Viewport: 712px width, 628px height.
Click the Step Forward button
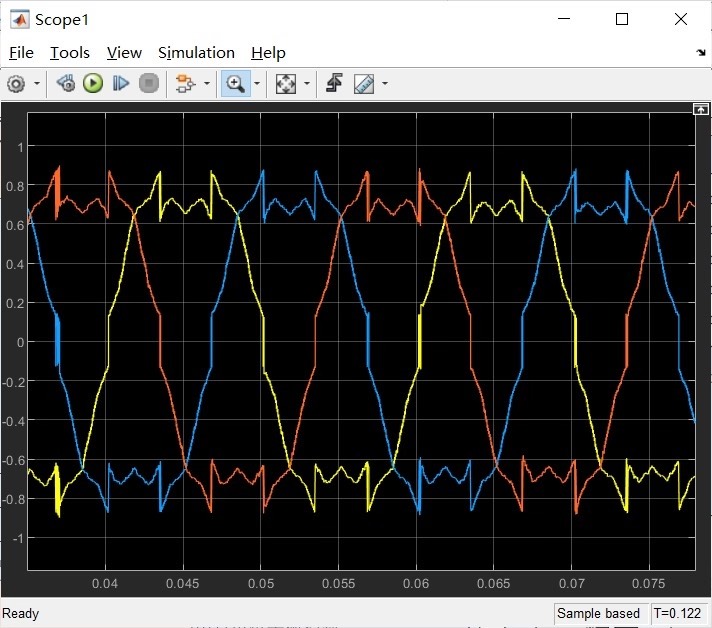pos(121,84)
